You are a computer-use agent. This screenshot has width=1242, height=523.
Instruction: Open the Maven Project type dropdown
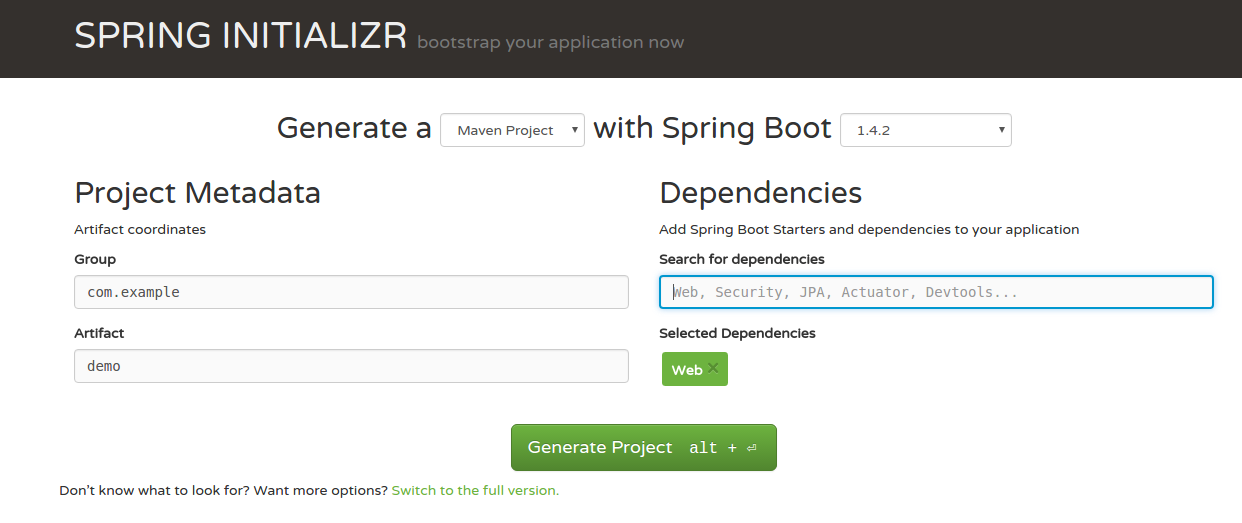click(x=511, y=130)
